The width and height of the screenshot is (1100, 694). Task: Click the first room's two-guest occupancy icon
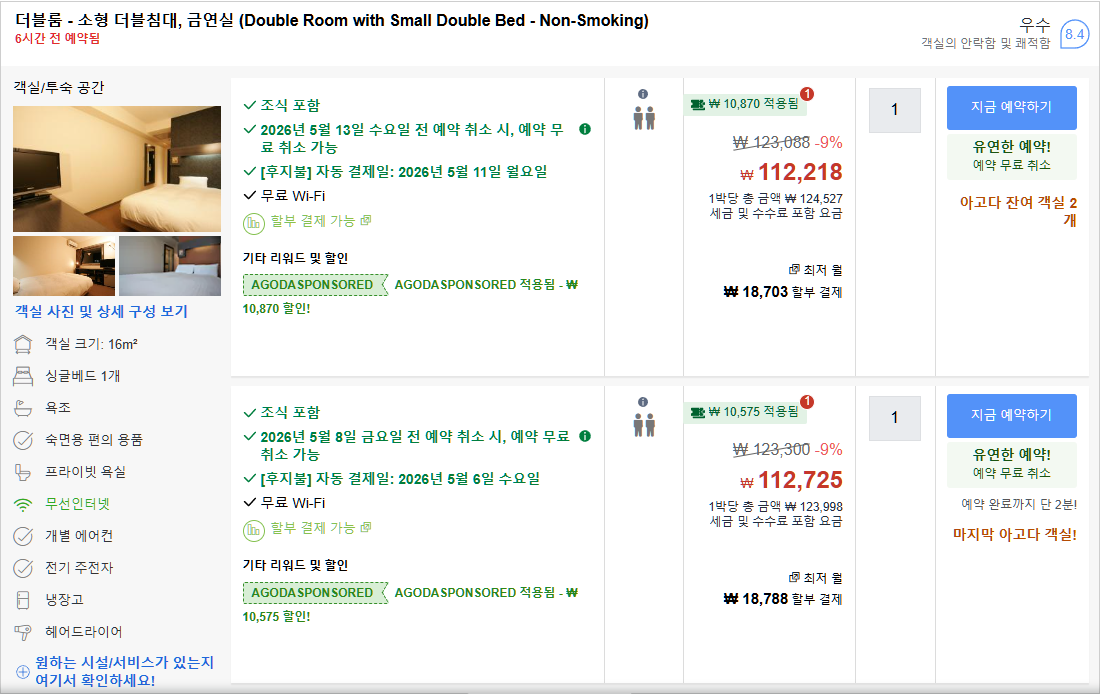(643, 118)
